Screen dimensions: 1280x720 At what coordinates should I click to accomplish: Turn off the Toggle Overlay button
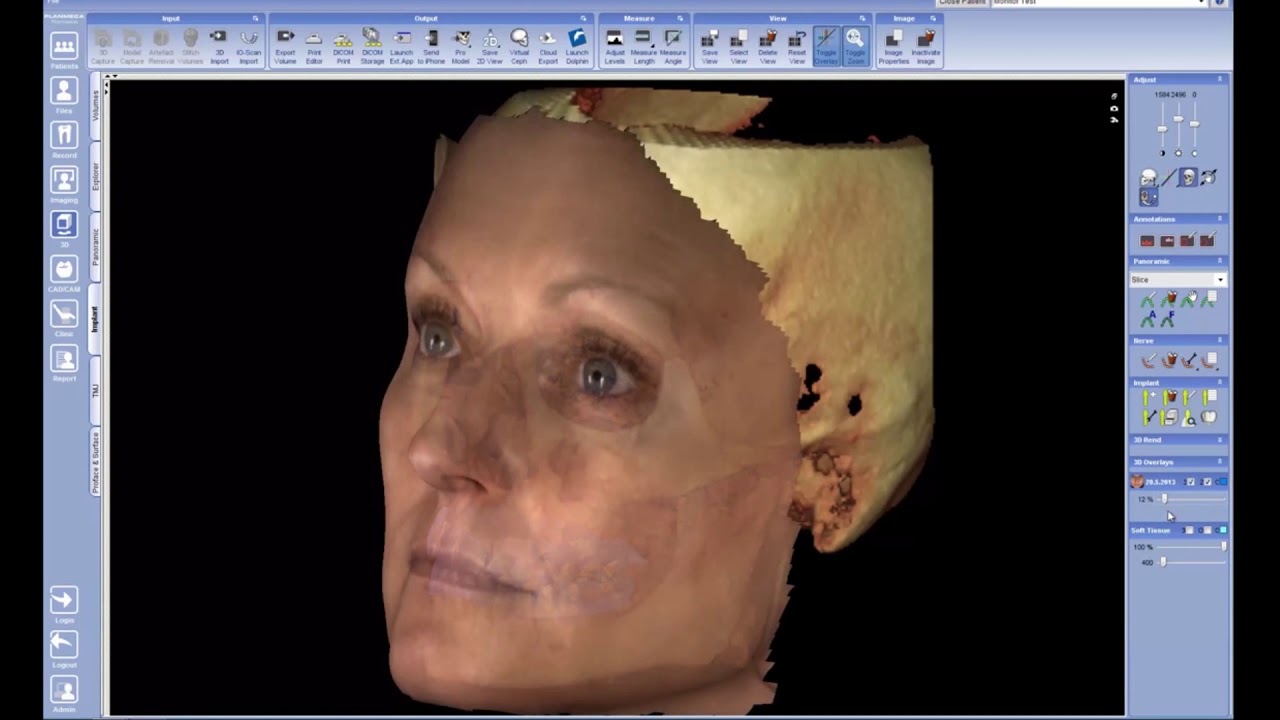tap(826, 46)
